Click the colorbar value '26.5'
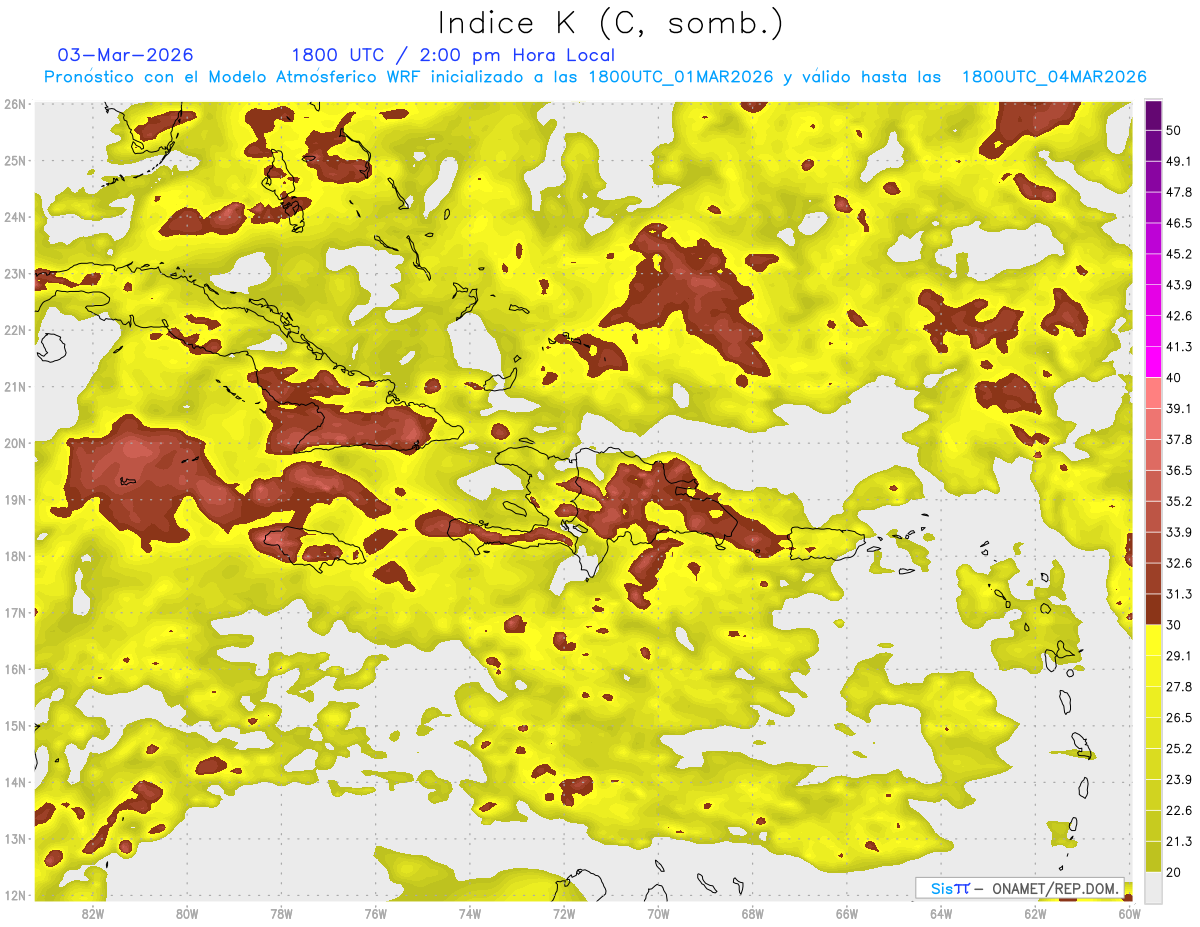Image resolution: width=1200 pixels, height=927 pixels. tap(1179, 717)
